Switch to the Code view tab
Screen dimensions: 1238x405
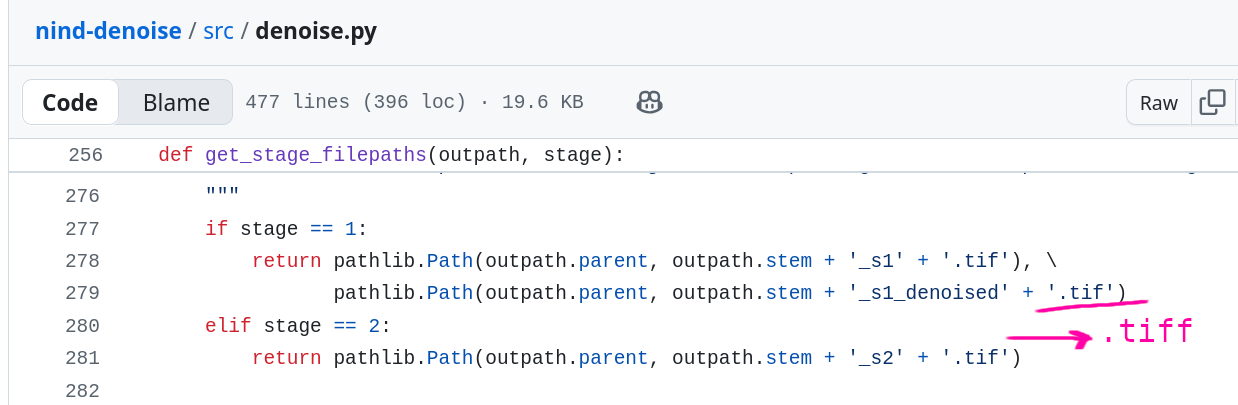[70, 102]
